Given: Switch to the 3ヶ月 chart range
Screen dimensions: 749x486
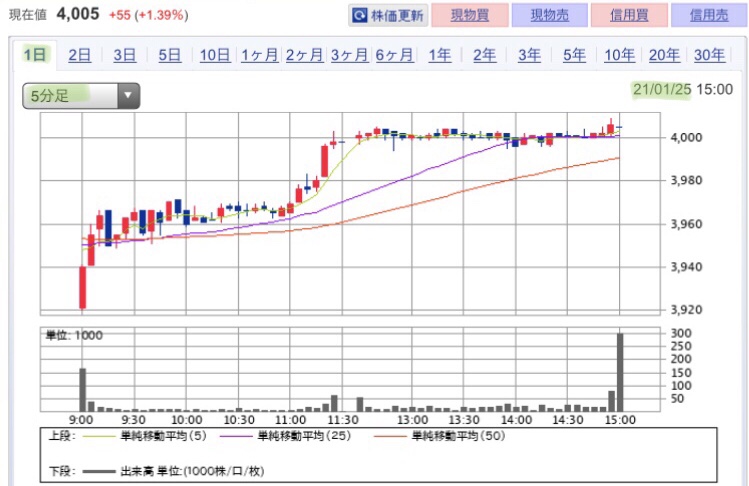Looking at the screenshot, I should (349, 55).
